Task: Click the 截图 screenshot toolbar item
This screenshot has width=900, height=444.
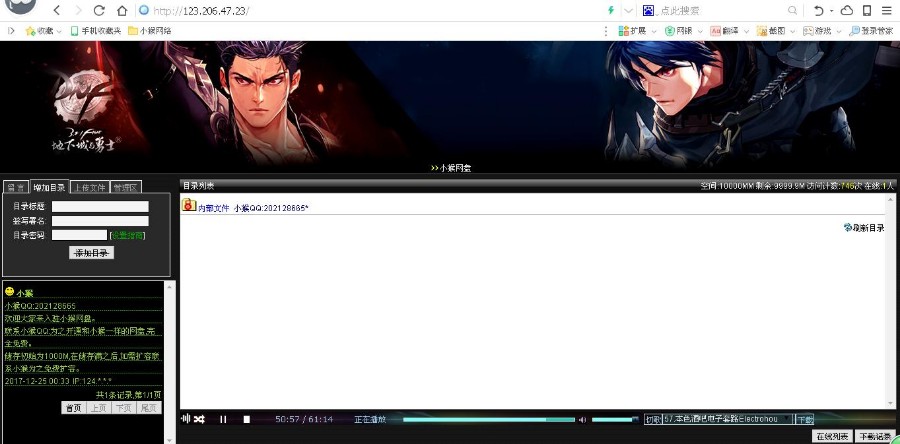Action: (770, 31)
